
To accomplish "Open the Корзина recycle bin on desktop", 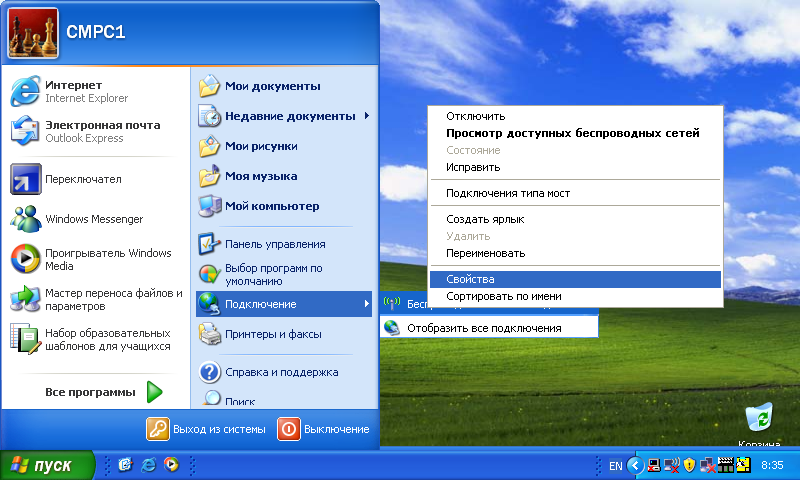I will 760,425.
